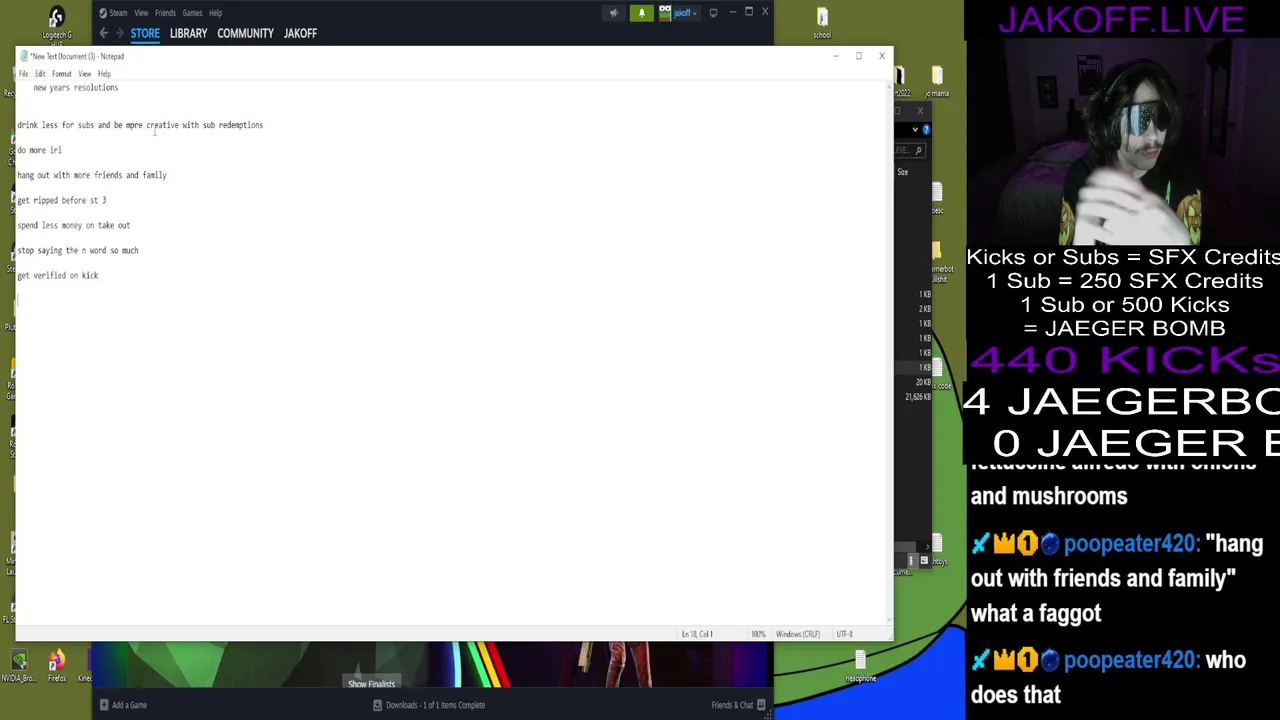Screen dimensions: 1280x720
Task: Open Notepad Edit menu
Action: pos(40,74)
